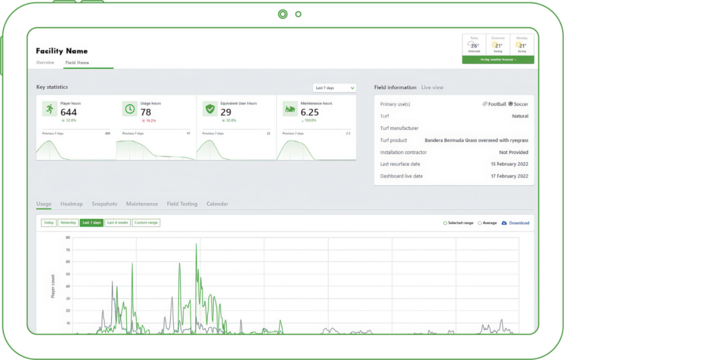Click tomorrow's sunny weather icon

495,45
